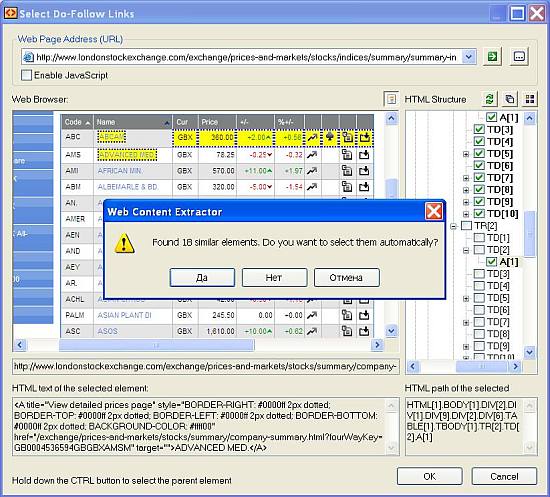Check the TR[2] tree node checkbox
This screenshot has height=497, width=550.
(x=466, y=226)
